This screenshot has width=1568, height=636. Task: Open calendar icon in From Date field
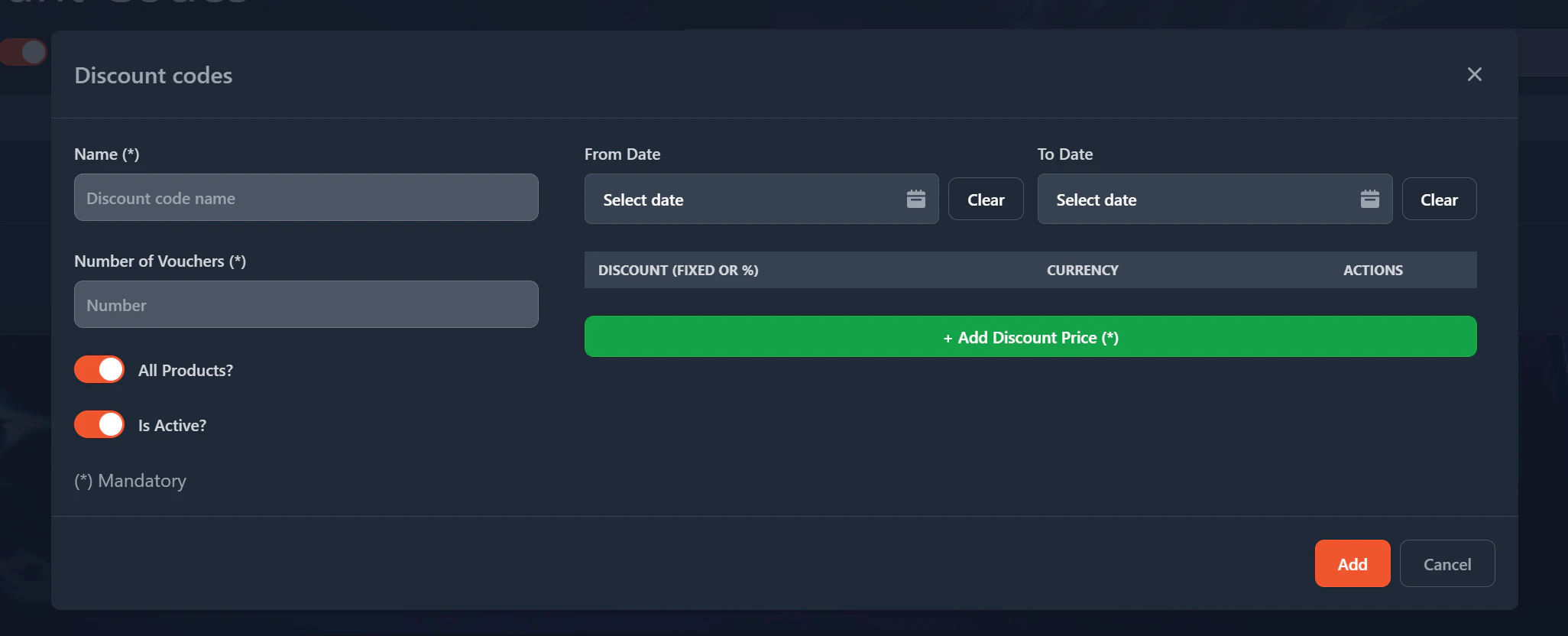(x=915, y=199)
